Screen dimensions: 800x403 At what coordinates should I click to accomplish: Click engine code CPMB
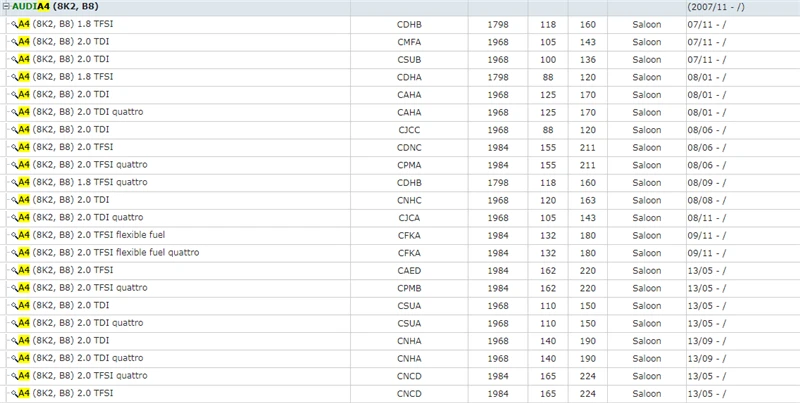point(409,288)
